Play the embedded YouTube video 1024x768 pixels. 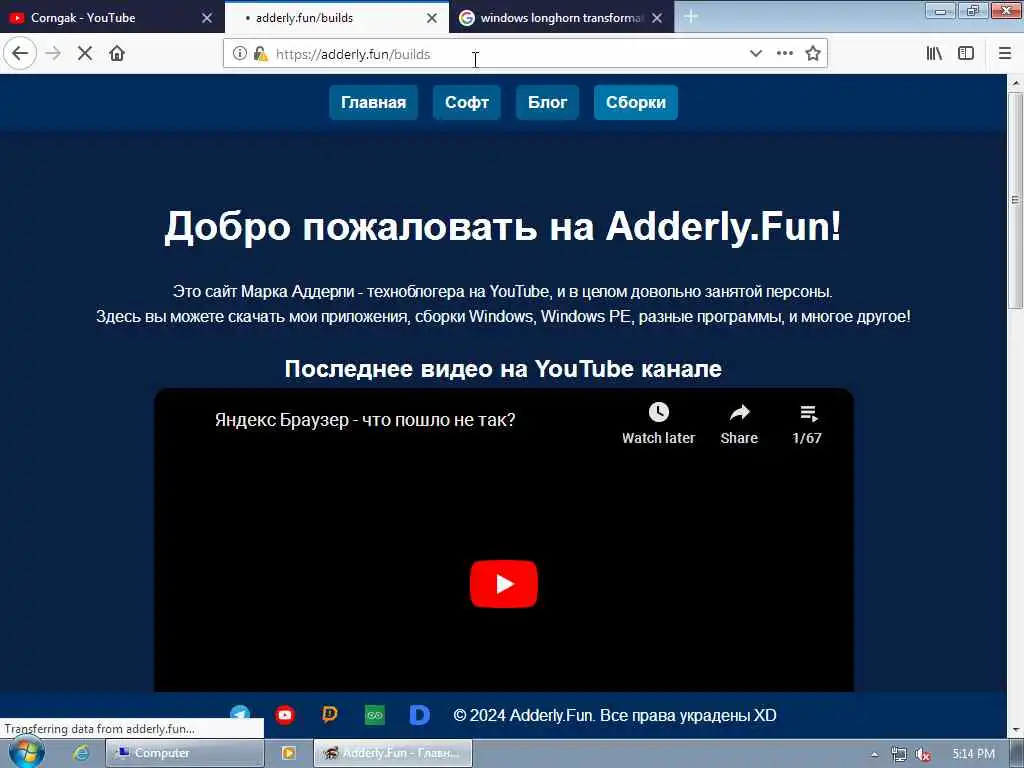point(504,584)
